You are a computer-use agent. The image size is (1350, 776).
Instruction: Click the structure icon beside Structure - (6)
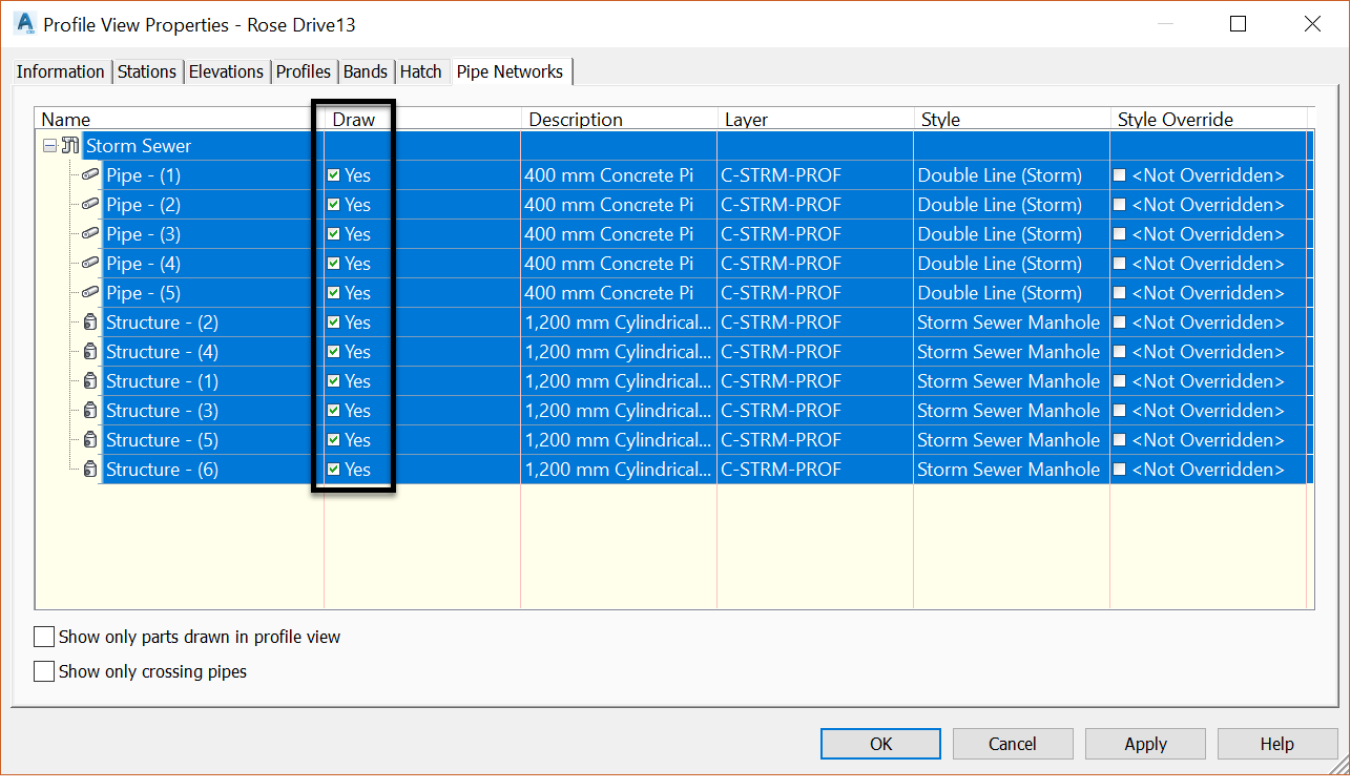click(90, 469)
